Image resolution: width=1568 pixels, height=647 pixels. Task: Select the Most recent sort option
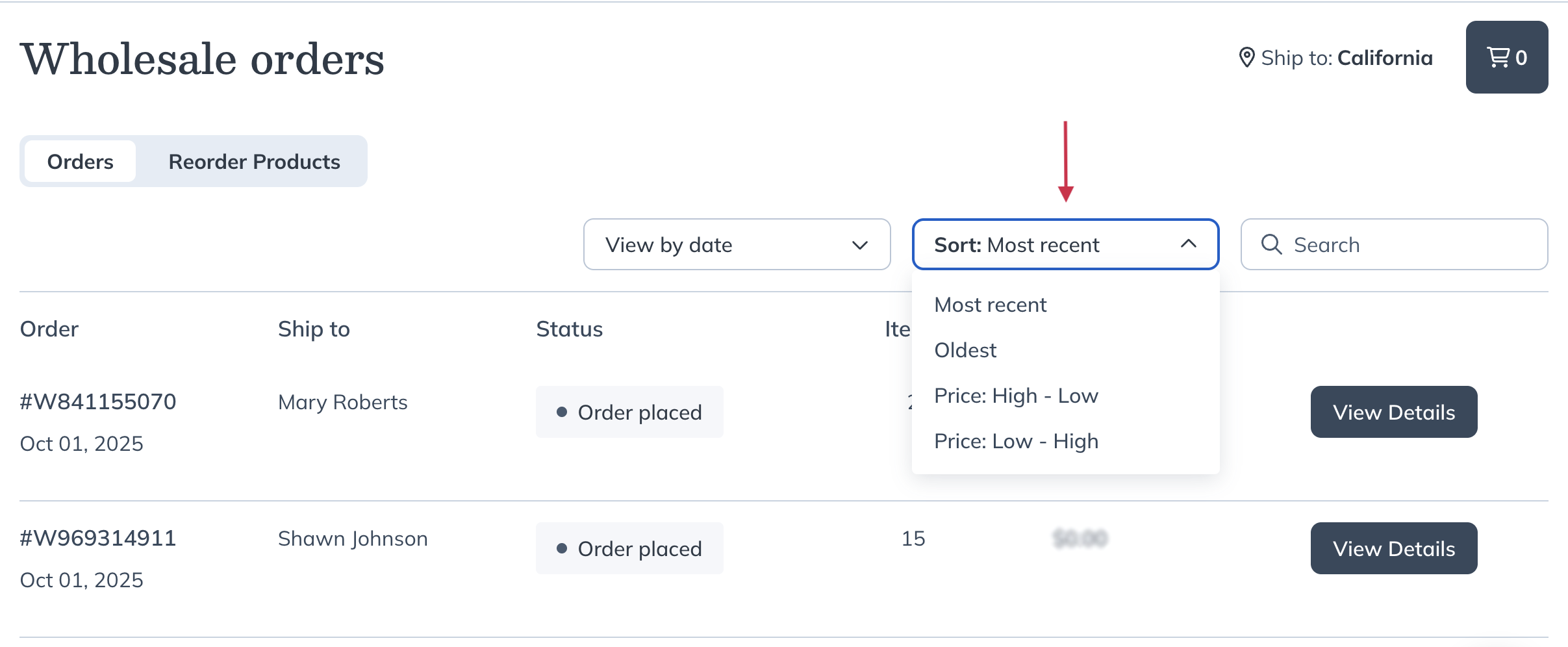990,305
